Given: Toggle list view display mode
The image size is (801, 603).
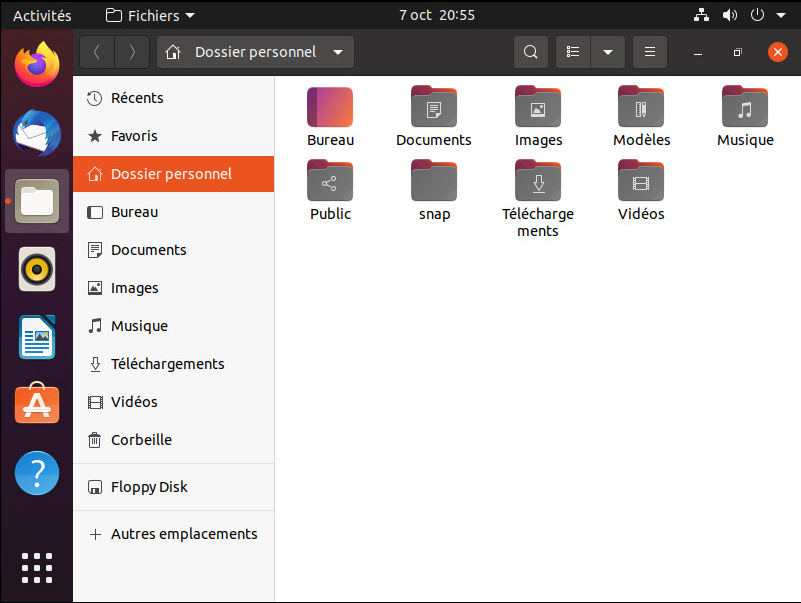Looking at the screenshot, I should point(573,52).
